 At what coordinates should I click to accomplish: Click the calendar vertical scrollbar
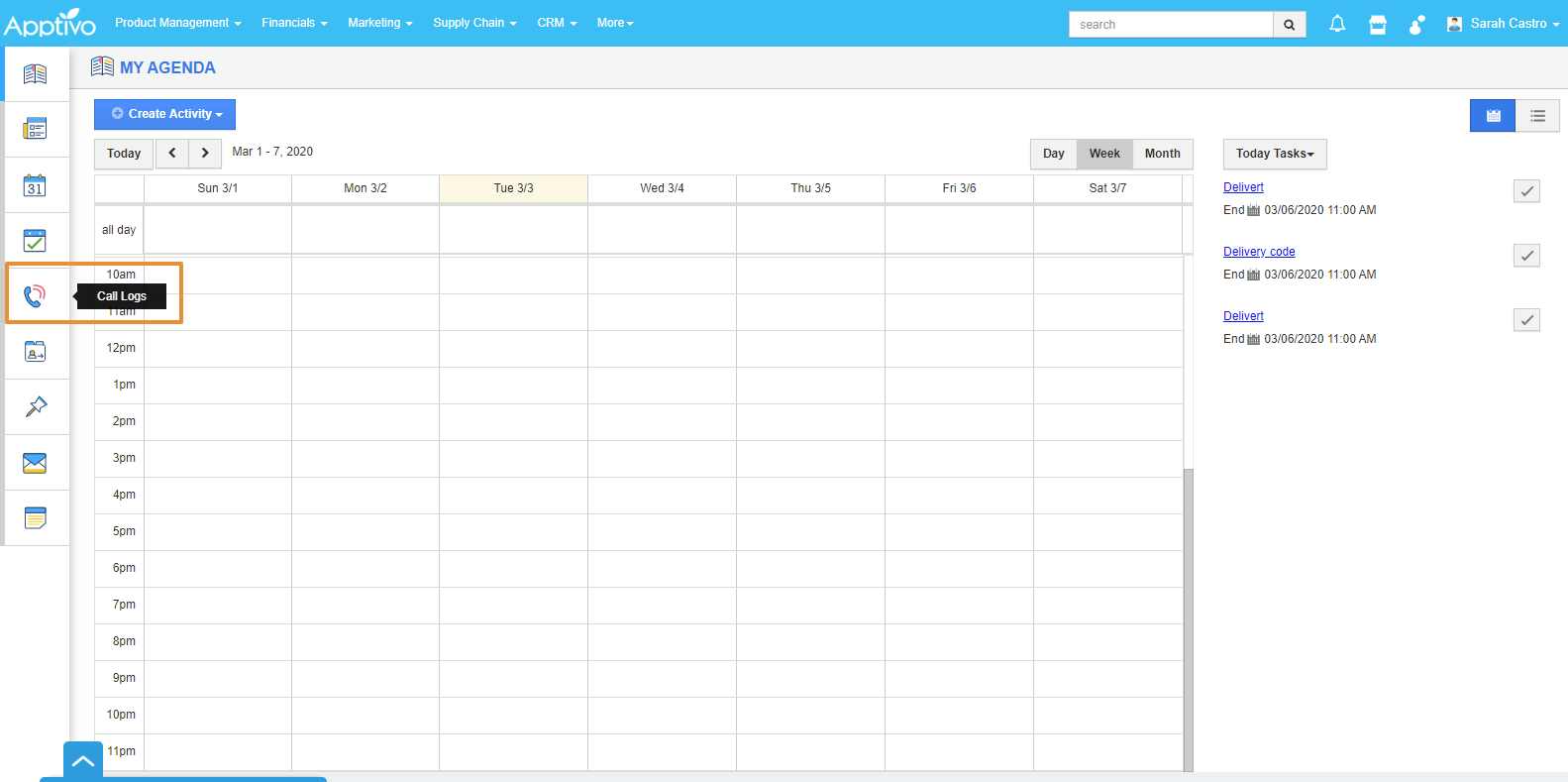(x=1189, y=619)
